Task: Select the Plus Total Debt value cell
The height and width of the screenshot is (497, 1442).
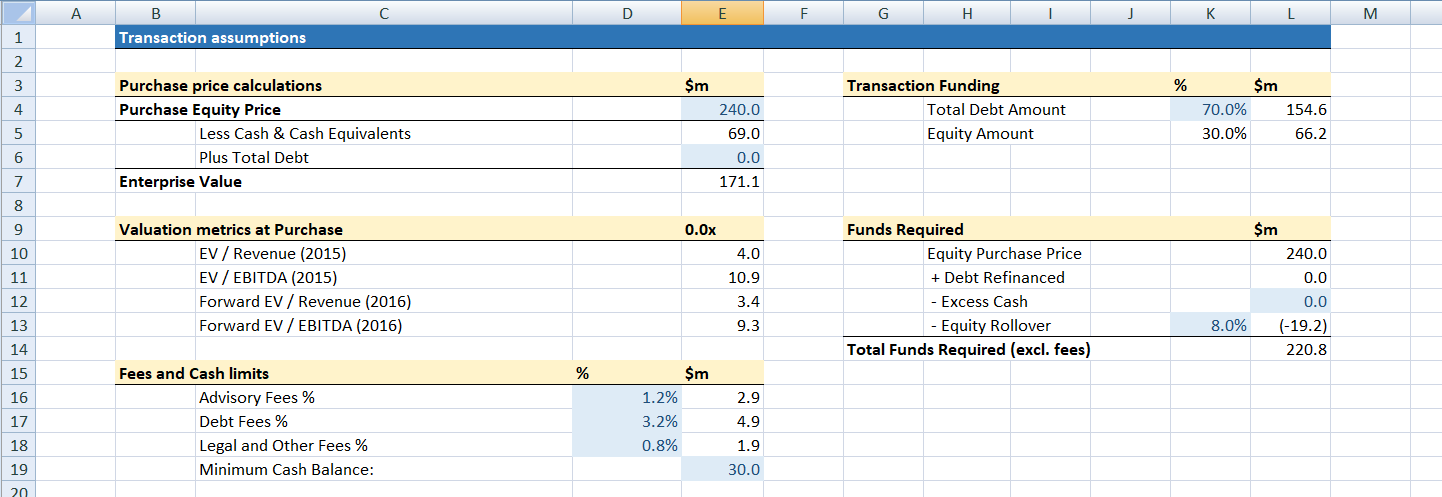Action: pyautogui.click(x=722, y=158)
